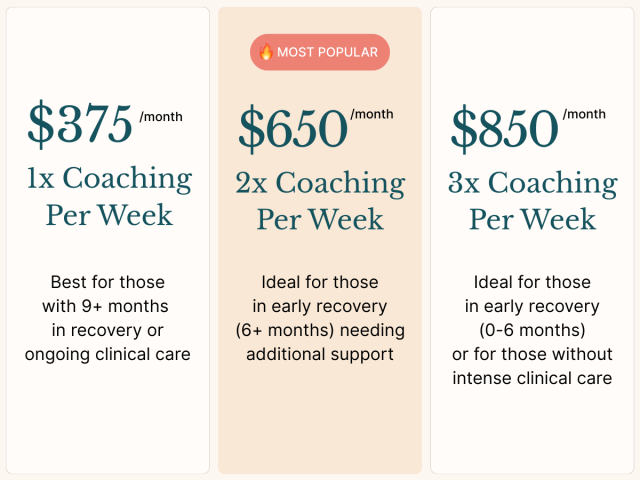This screenshot has height=480, width=640.
Task: Click the /month label beside $850
Action: (x=584, y=114)
